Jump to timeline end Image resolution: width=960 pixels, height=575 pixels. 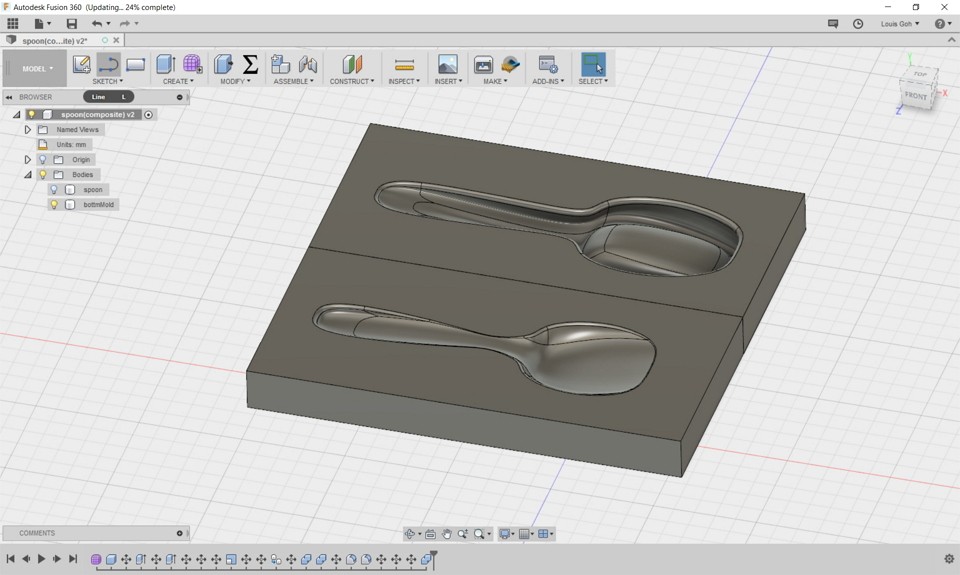[x=73, y=558]
